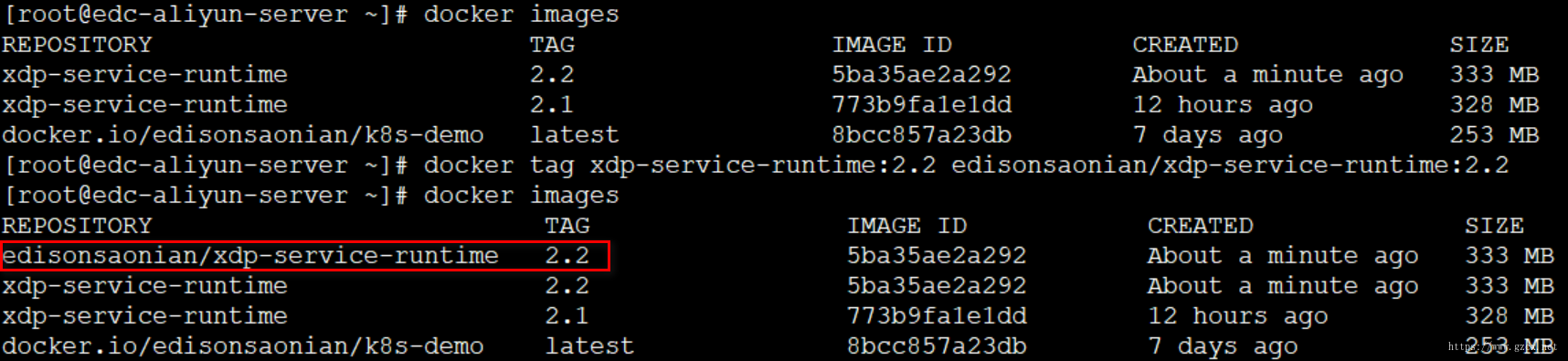Click the first SIZE column header
This screenshot has height=361, width=1568.
click(x=1479, y=45)
